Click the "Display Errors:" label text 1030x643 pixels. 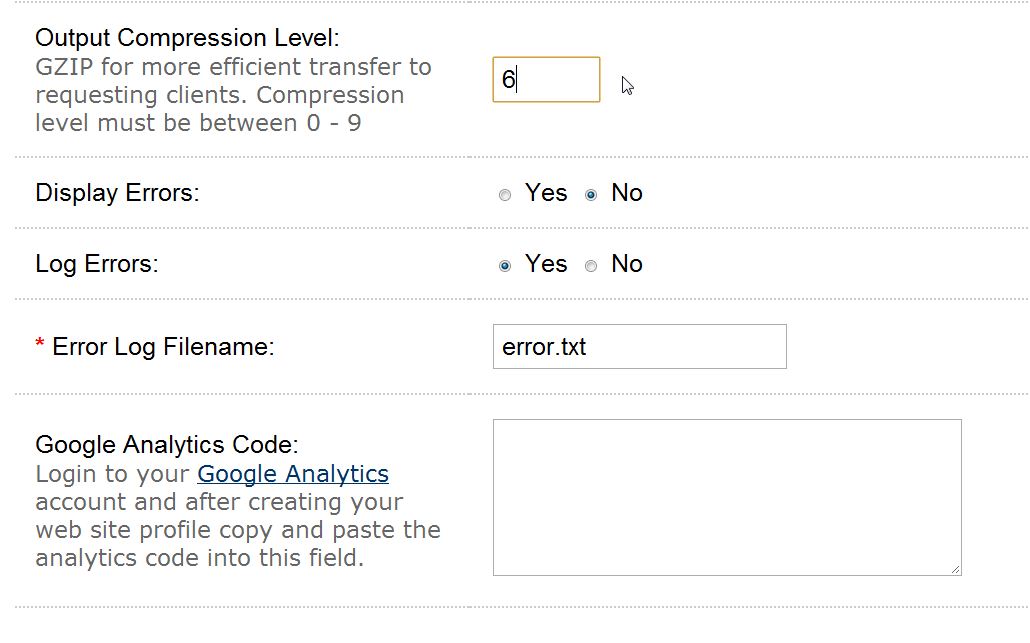click(117, 193)
